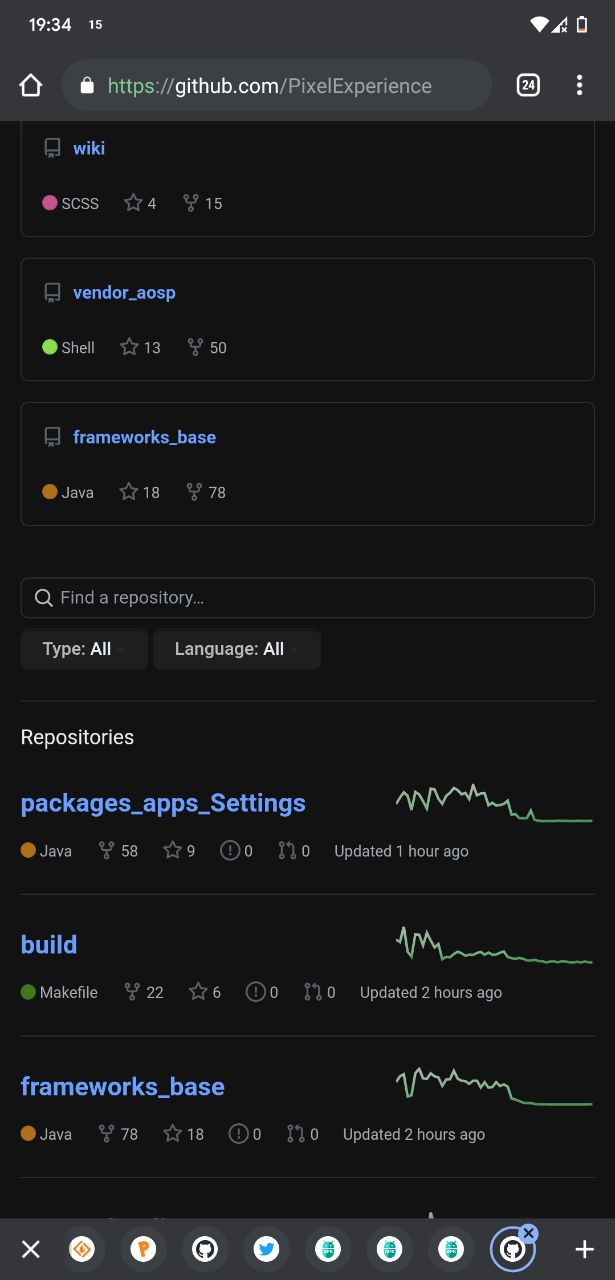Tap the new tab plus icon
Viewport: 615px width, 1280px height.
click(585, 1249)
